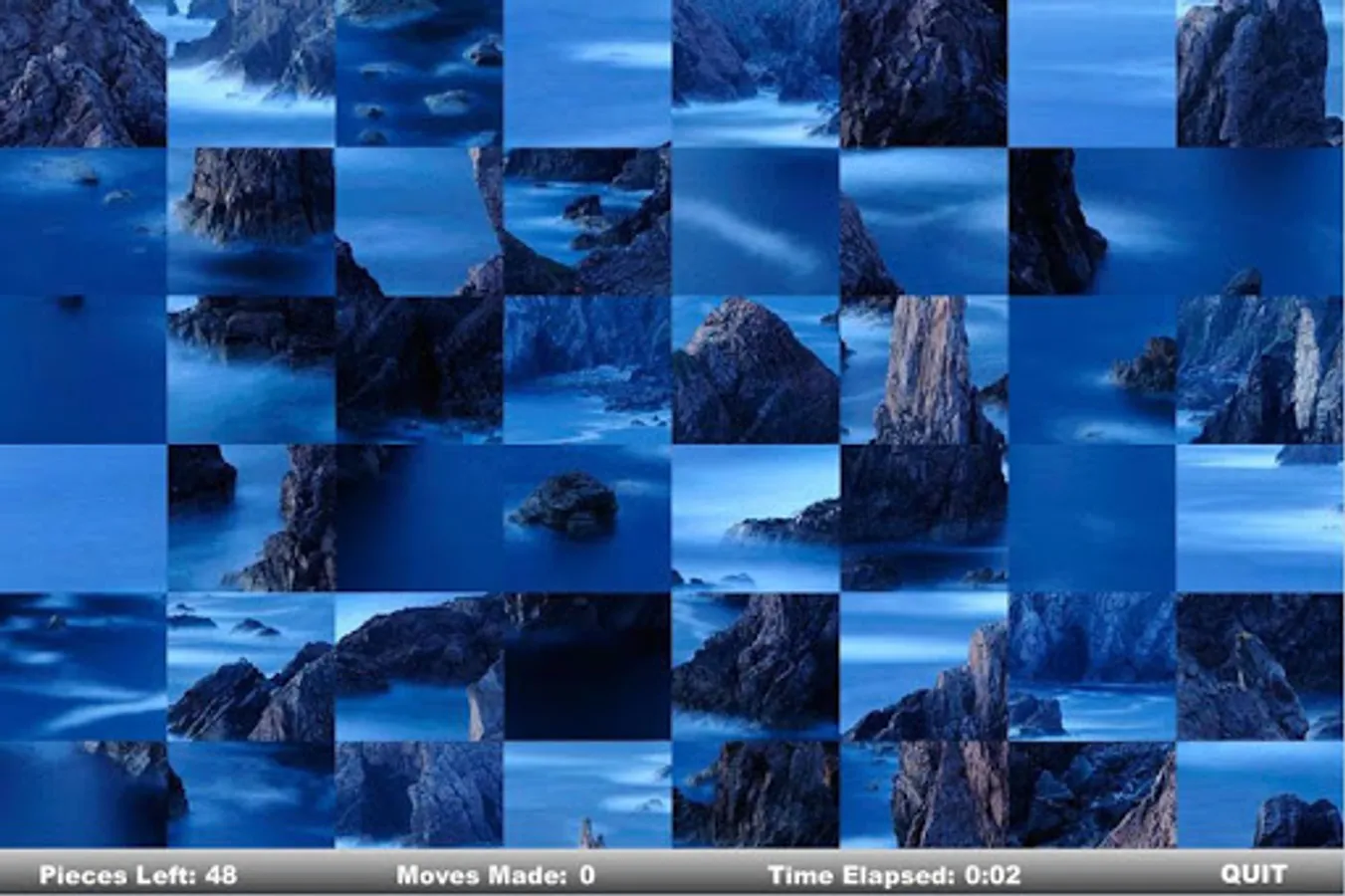1345x896 pixels.
Task: Click the Pieces Left counter
Action: (137, 874)
